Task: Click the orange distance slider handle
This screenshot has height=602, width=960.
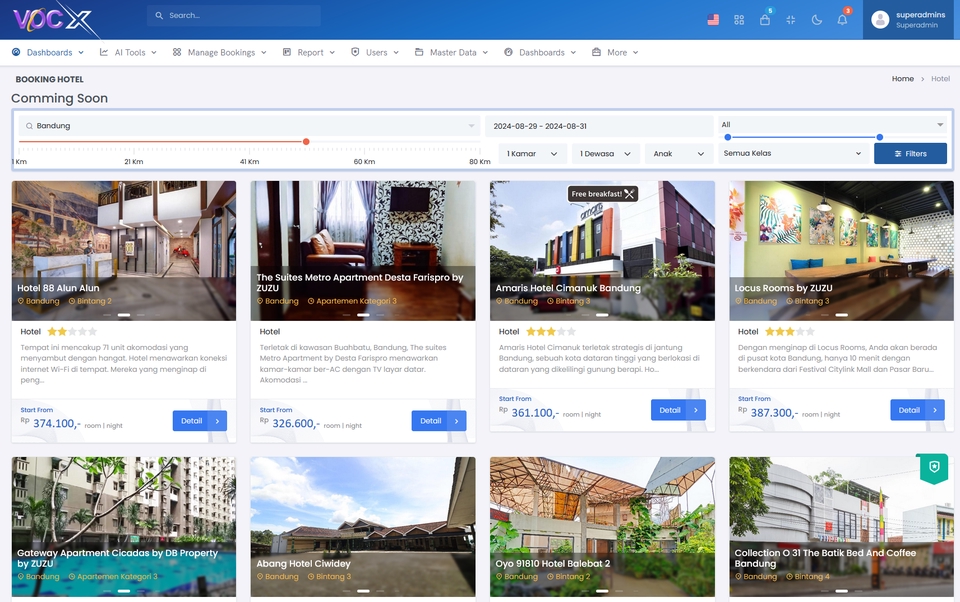Action: [306, 141]
